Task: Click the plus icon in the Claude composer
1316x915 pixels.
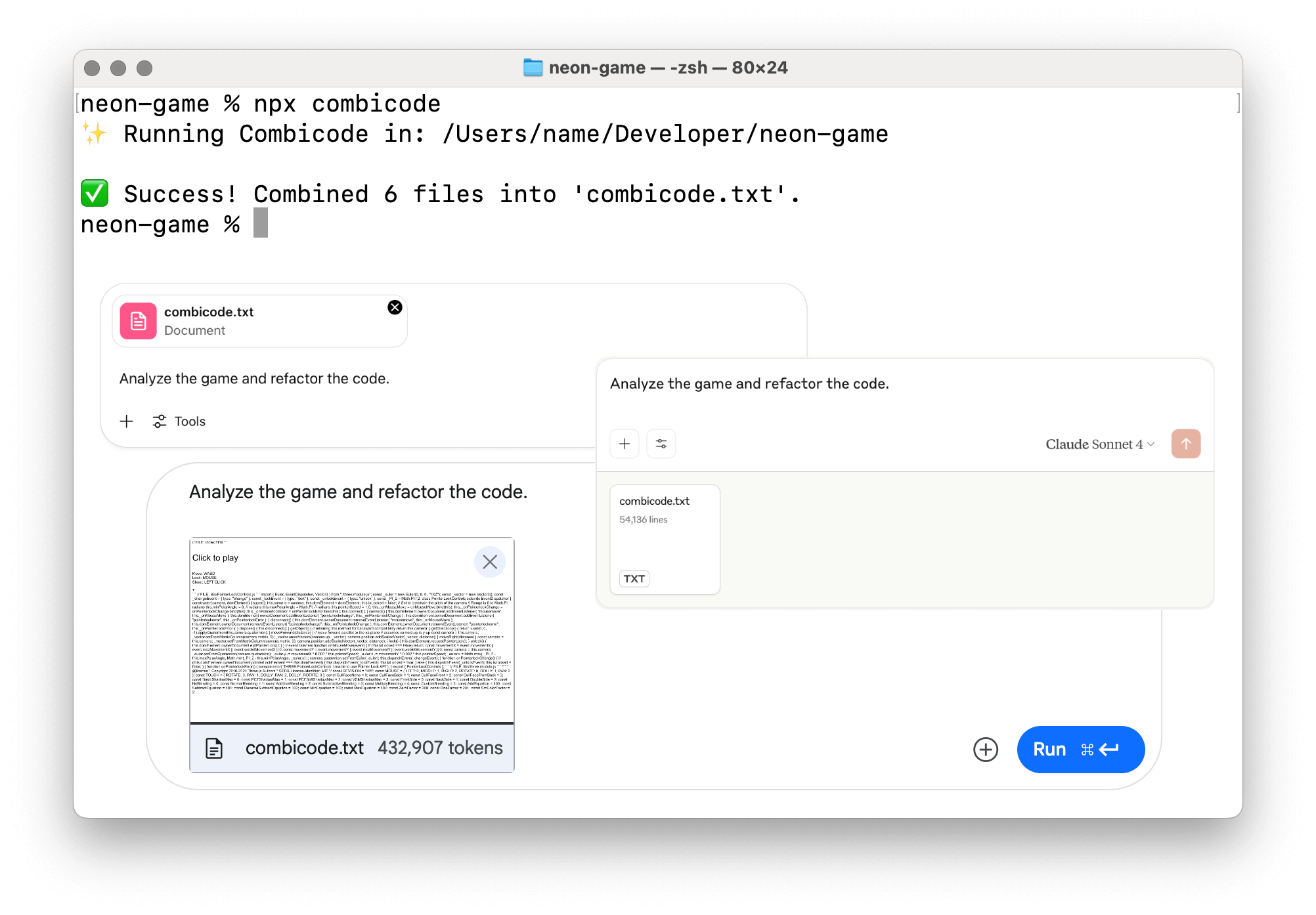Action: tap(624, 444)
